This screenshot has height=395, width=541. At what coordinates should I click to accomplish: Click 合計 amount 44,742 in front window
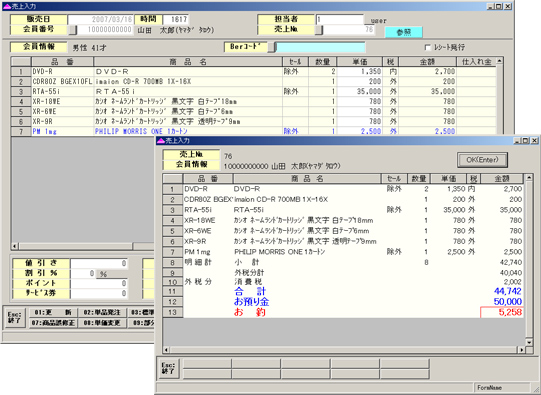508,292
